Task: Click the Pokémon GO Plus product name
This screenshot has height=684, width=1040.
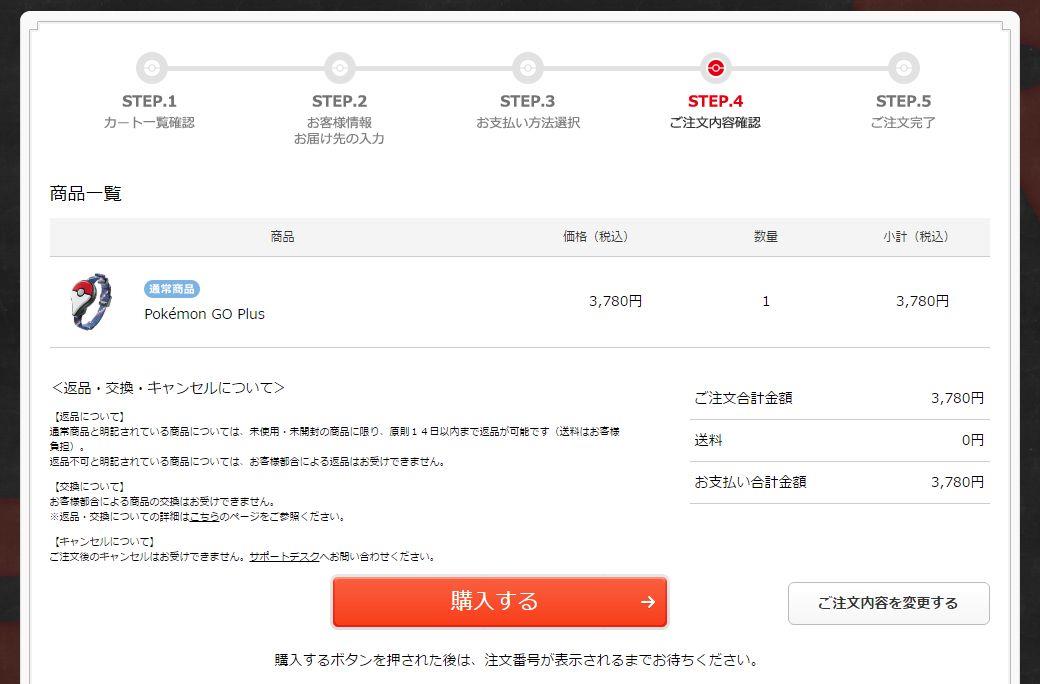Action: (204, 314)
